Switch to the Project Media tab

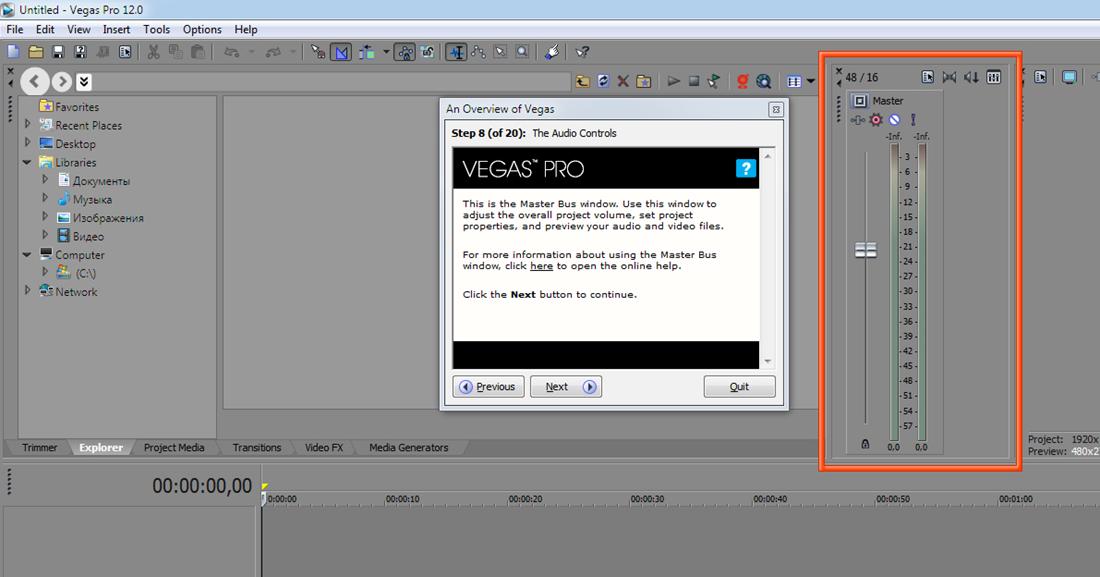tap(174, 447)
